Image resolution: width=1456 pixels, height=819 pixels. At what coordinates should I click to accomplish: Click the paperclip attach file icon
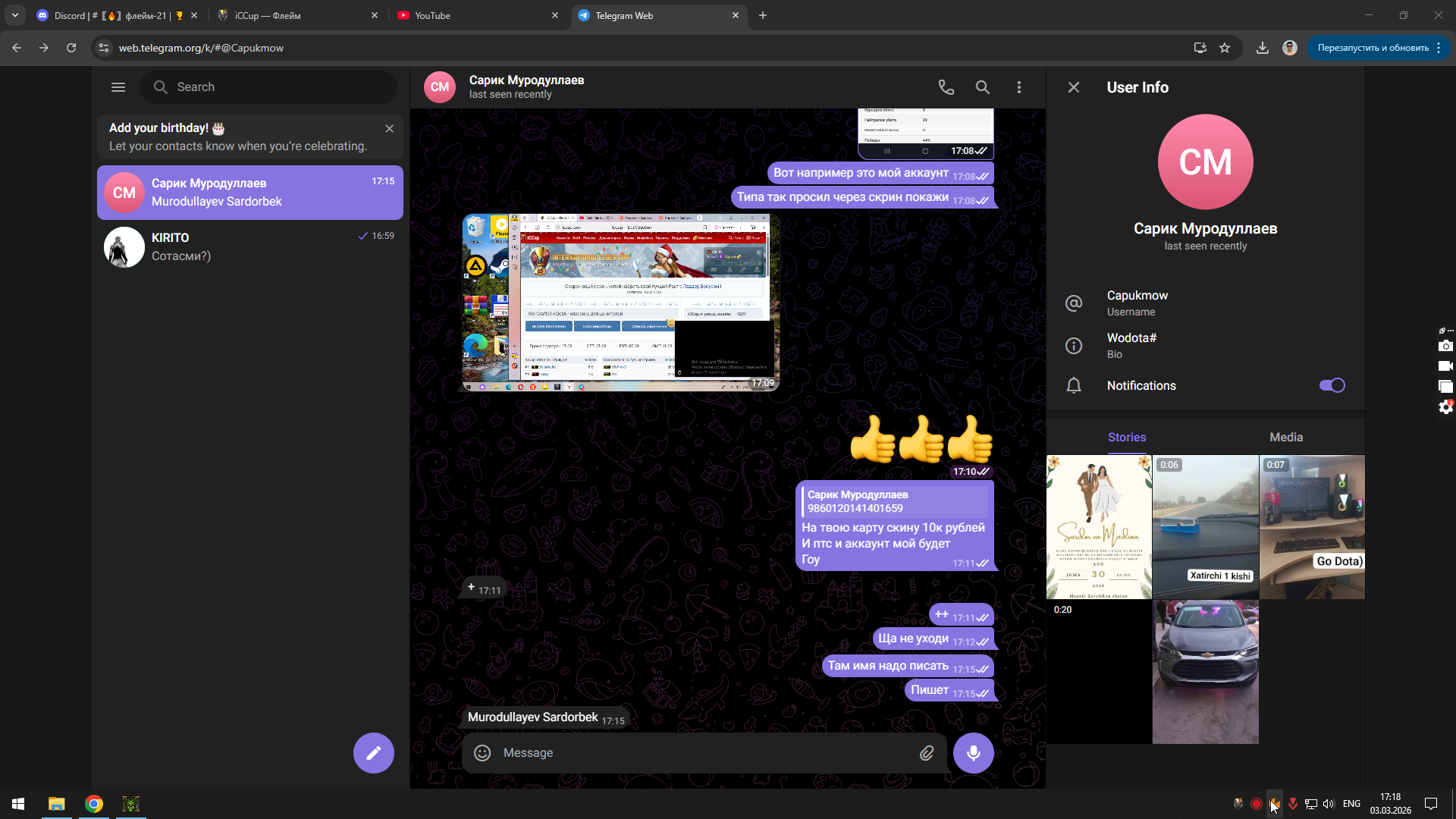[927, 753]
